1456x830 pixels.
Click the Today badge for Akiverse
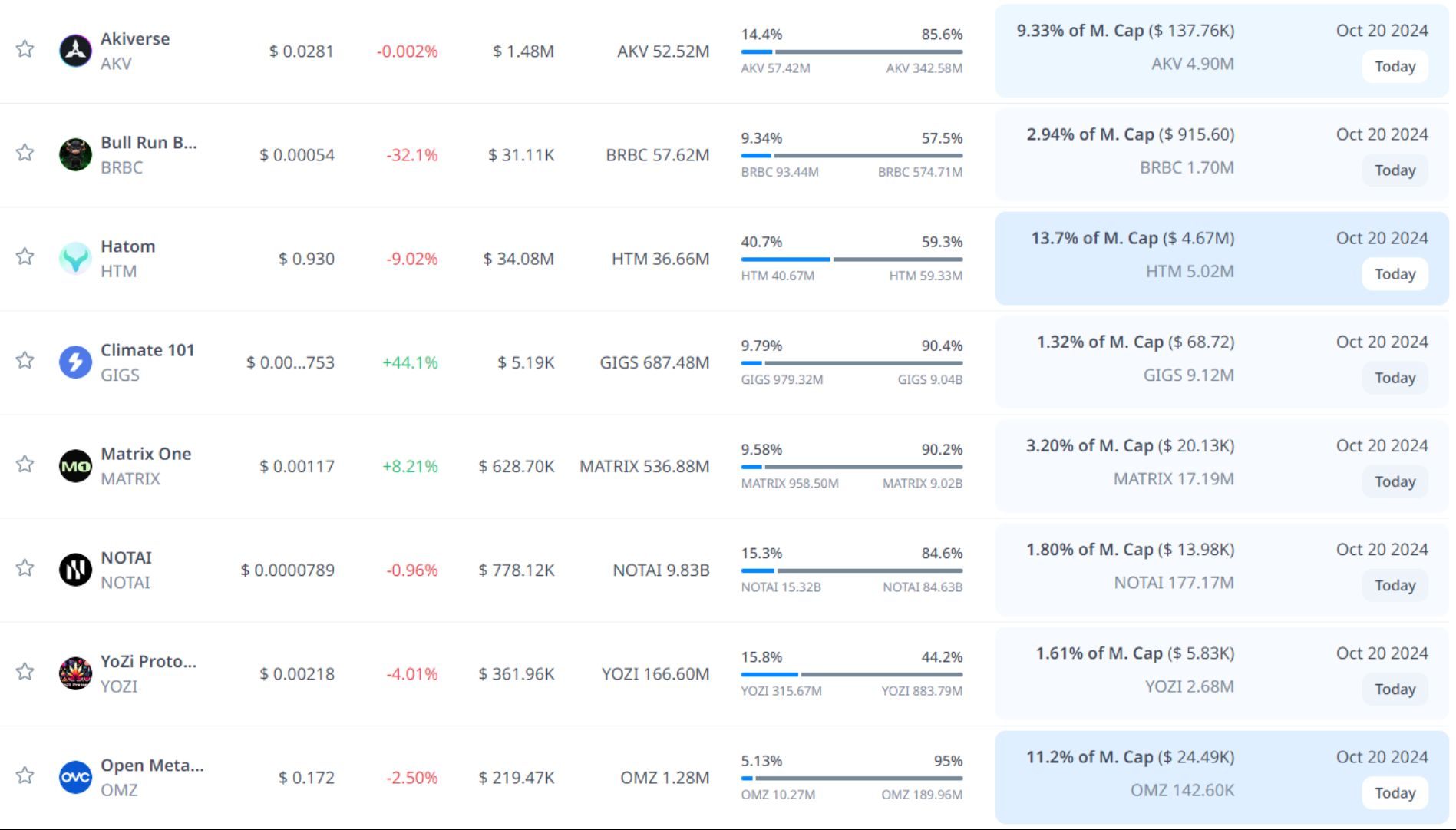click(1395, 67)
